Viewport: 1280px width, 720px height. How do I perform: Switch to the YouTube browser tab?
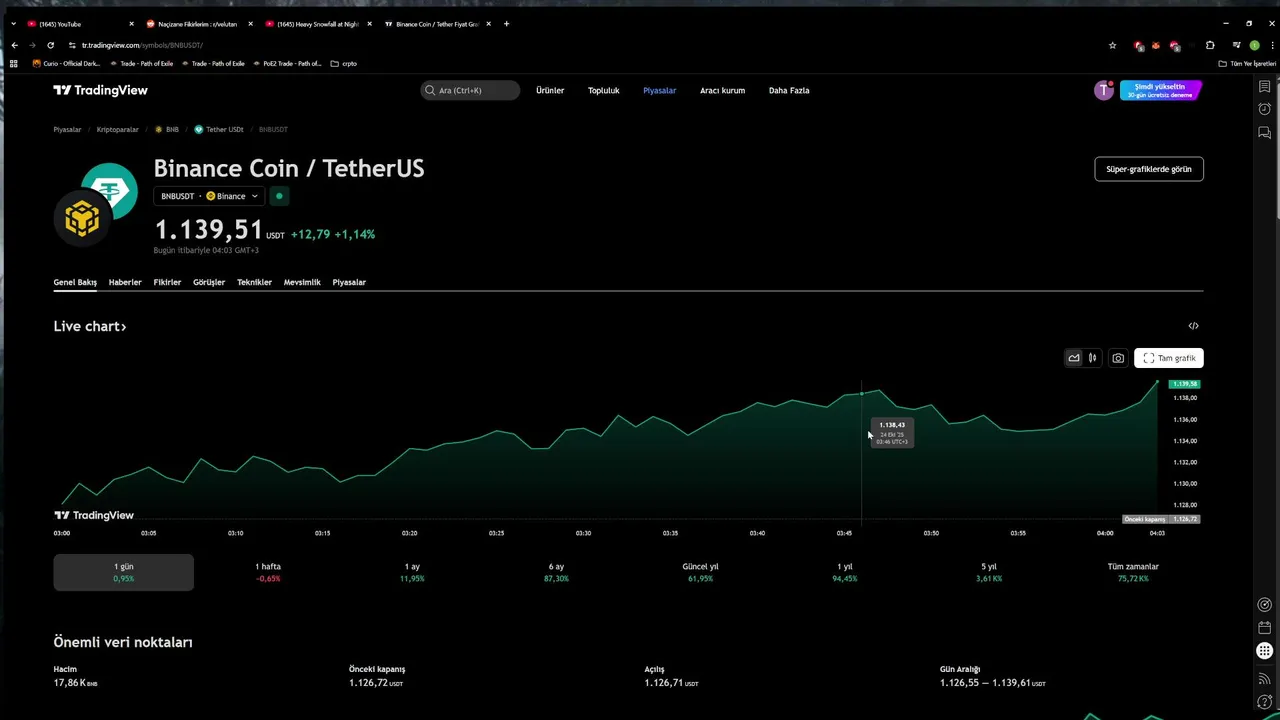(80, 24)
